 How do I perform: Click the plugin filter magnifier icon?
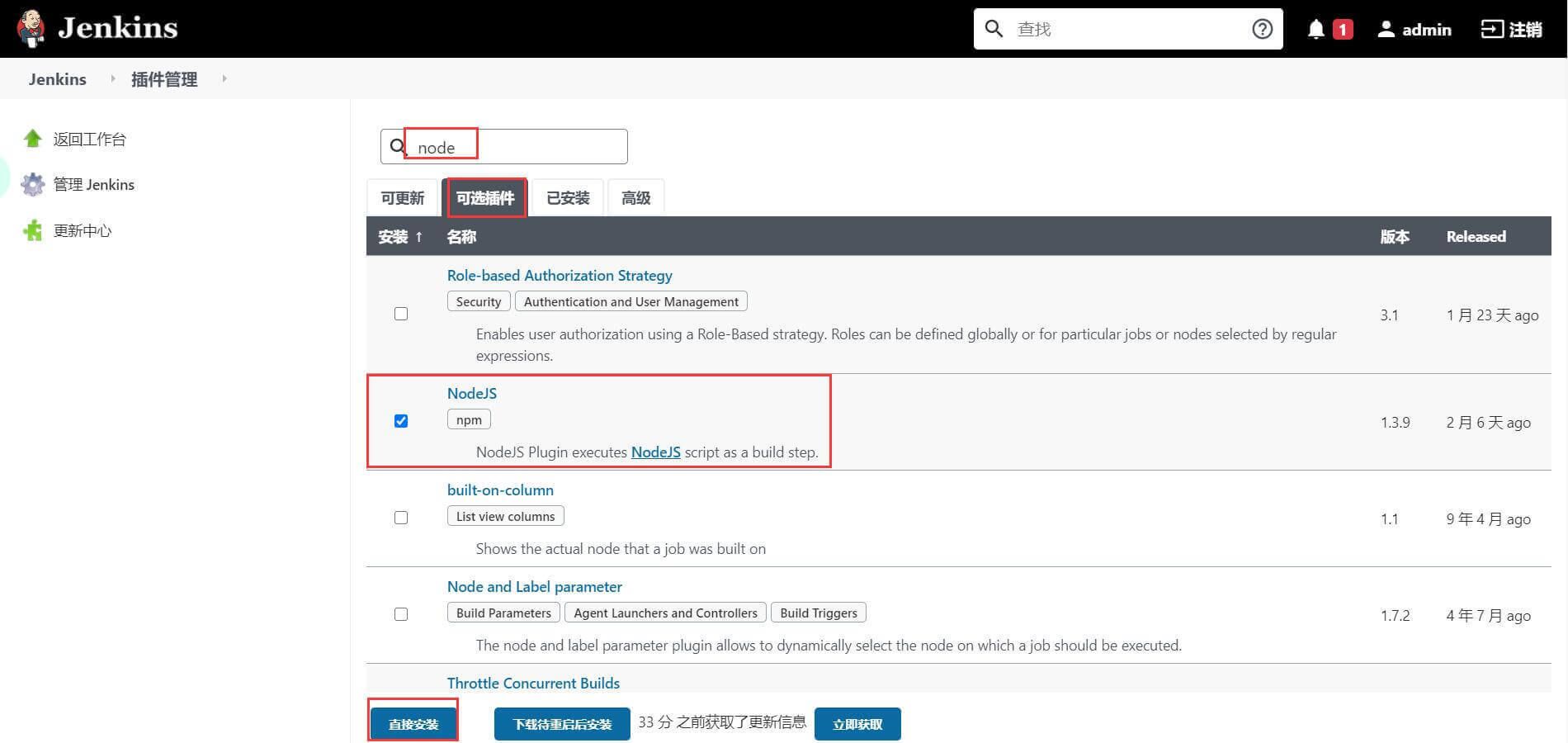point(398,147)
